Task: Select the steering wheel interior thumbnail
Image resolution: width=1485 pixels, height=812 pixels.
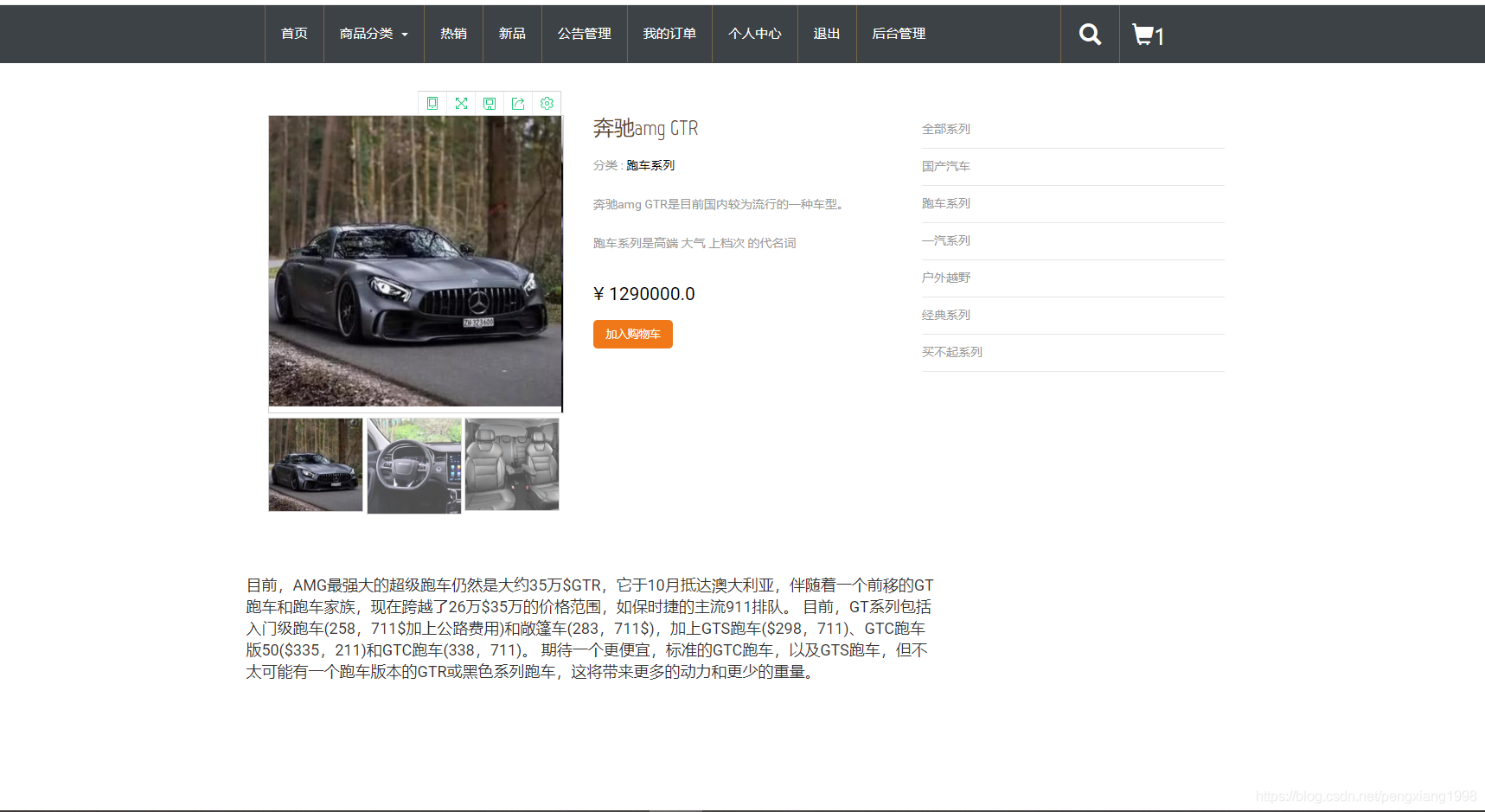Action: pyautogui.click(x=414, y=466)
